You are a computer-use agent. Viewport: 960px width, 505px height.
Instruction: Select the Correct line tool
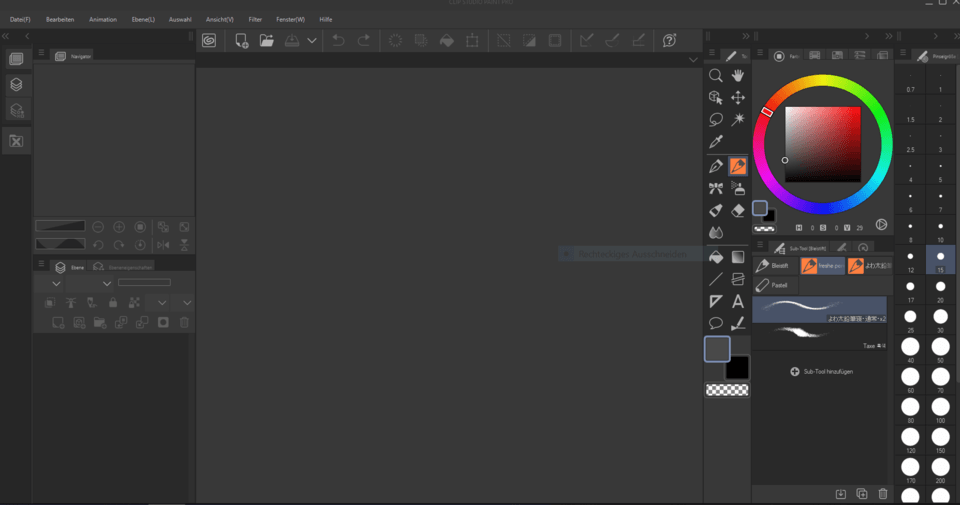[738, 323]
